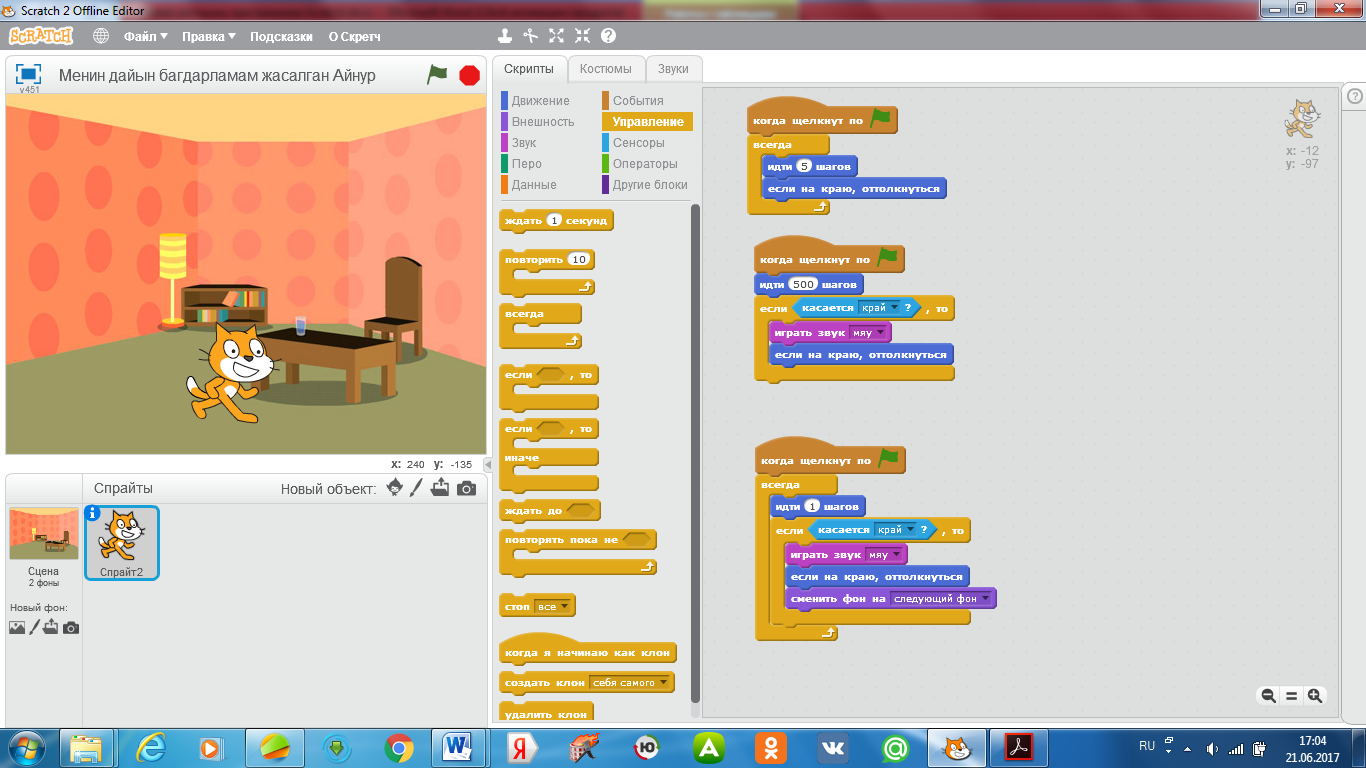The height and width of the screenshot is (768, 1366).
Task: Open the Подсказки tips link
Action: click(x=281, y=36)
